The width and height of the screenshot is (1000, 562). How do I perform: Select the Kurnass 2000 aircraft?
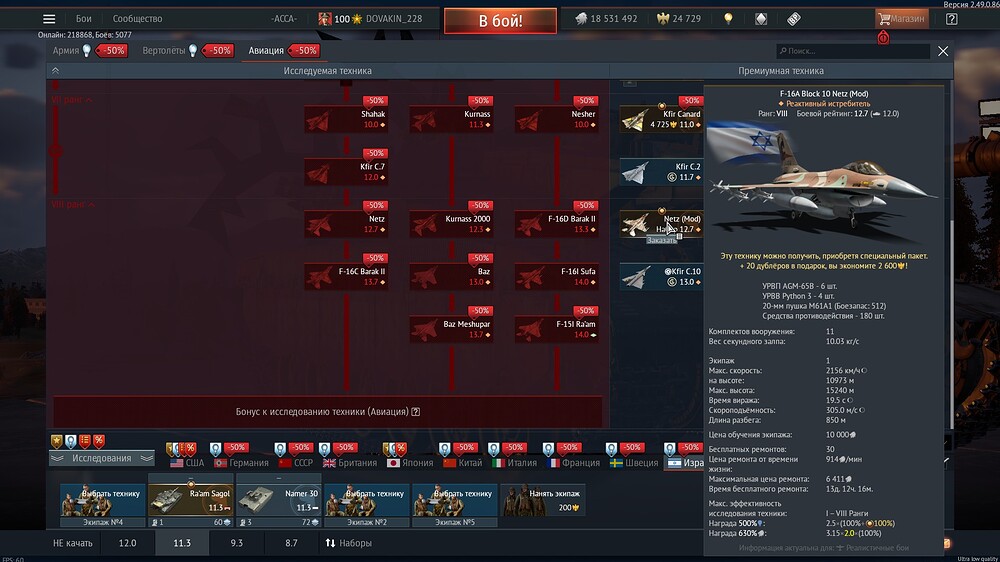coord(451,224)
